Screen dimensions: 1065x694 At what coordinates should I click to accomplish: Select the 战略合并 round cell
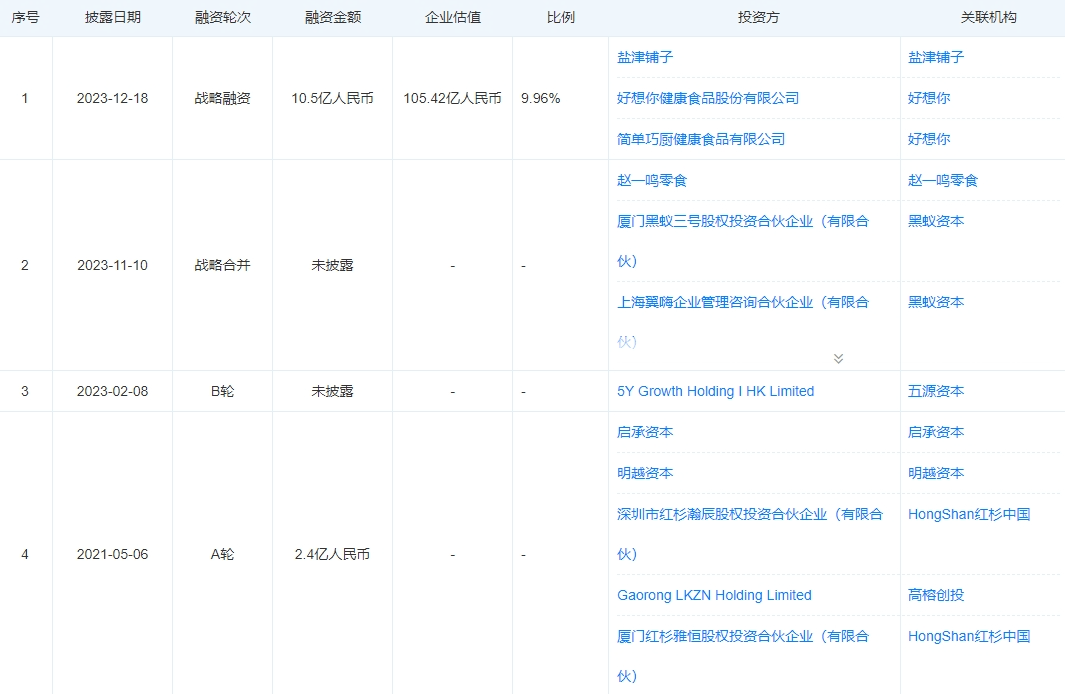tap(223, 266)
